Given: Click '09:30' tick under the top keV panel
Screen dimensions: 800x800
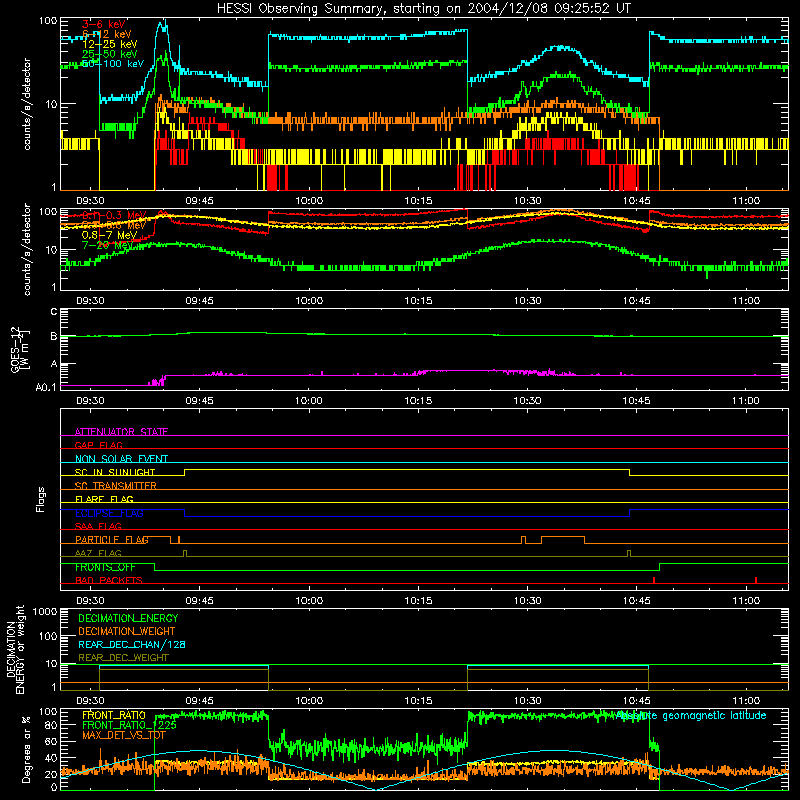Looking at the screenshot, I should pyautogui.click(x=90, y=201).
